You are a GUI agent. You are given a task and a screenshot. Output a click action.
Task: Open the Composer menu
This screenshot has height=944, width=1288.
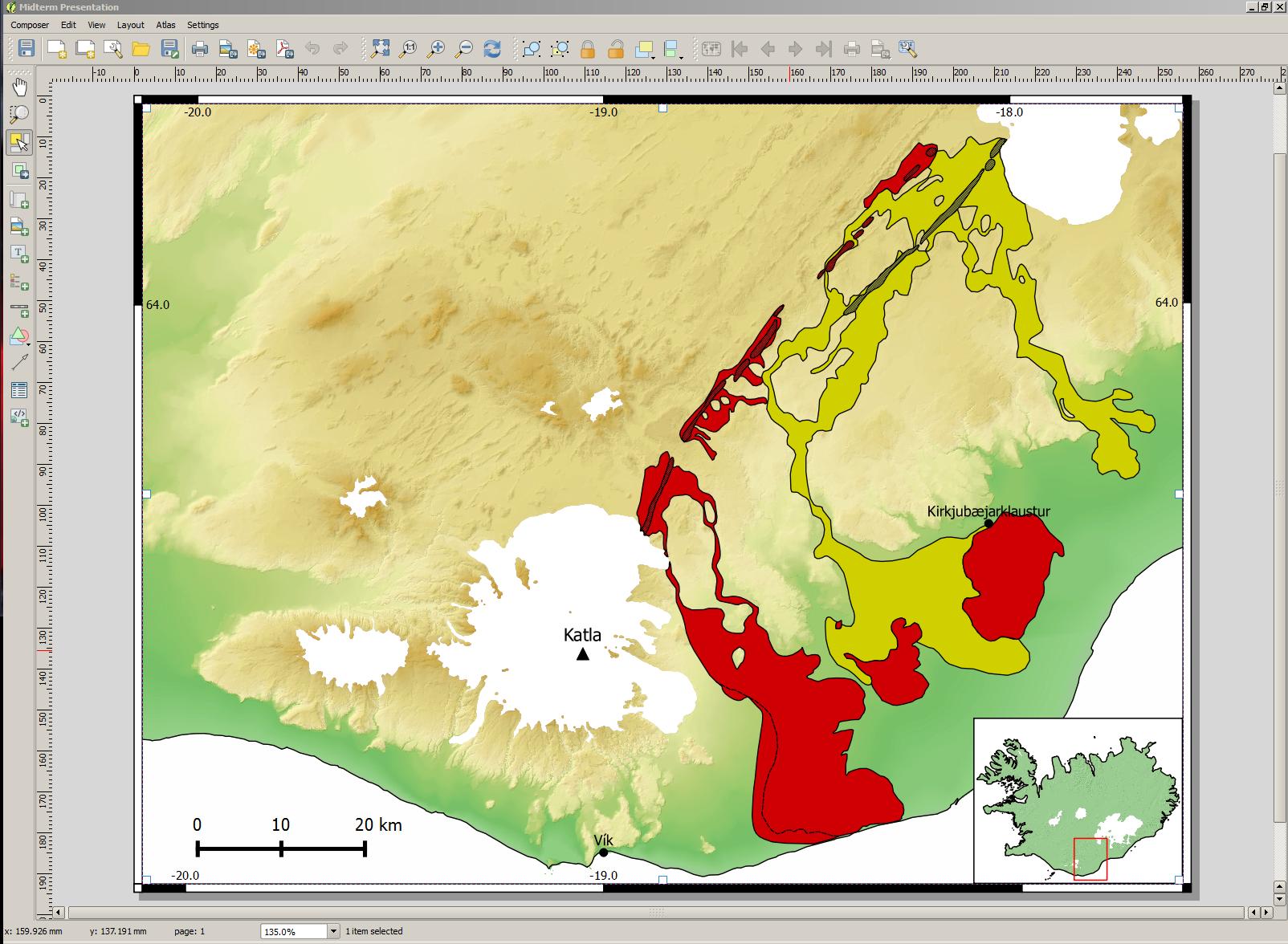tap(30, 25)
